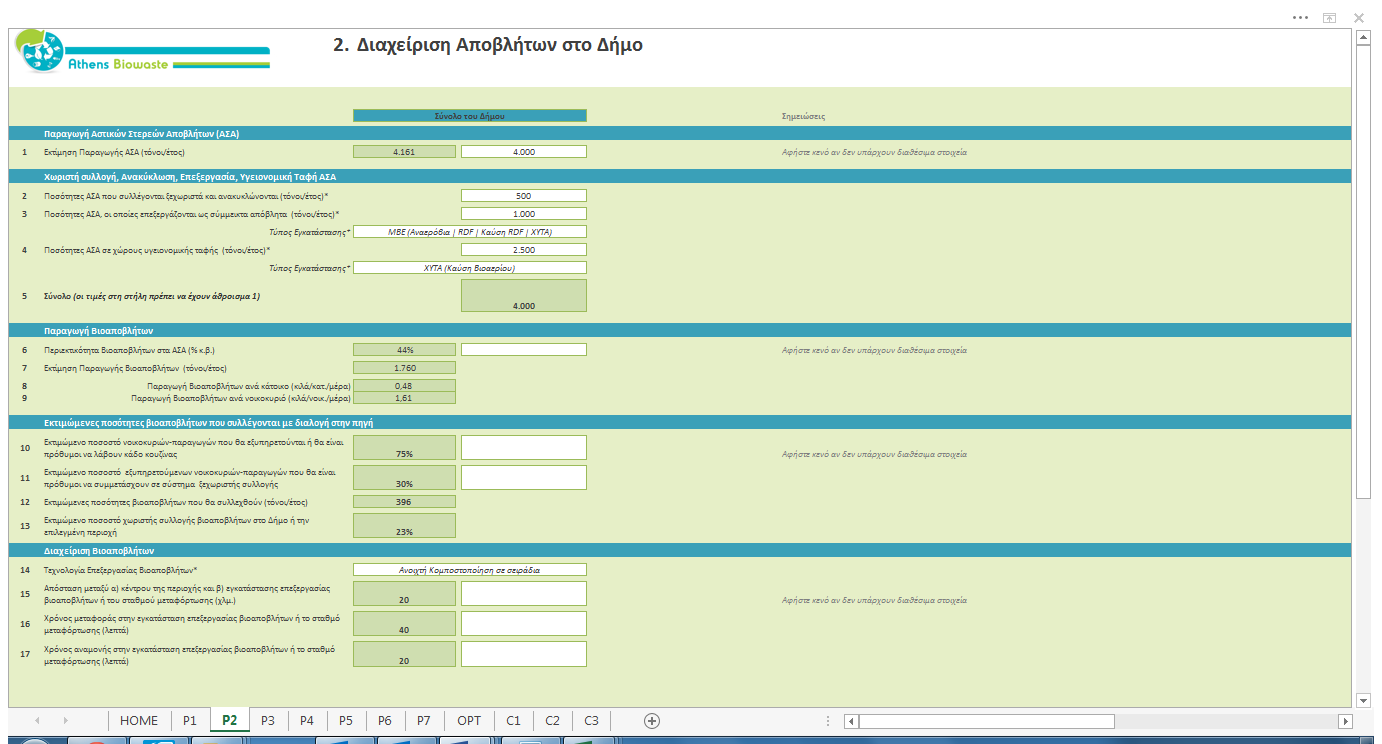Add a new sheet with plus icon
Image resolution: width=1382 pixels, height=744 pixels.
pos(652,720)
